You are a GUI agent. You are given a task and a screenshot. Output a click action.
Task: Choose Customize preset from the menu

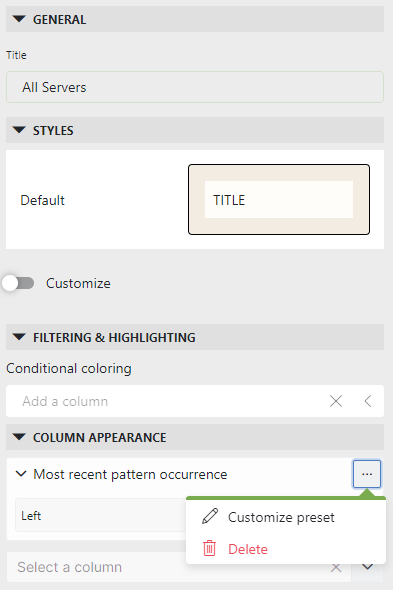[286, 517]
